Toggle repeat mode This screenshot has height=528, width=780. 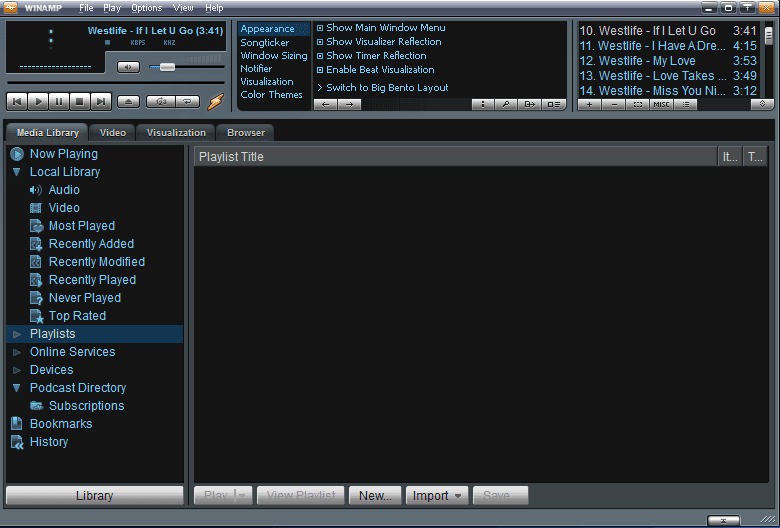point(188,102)
